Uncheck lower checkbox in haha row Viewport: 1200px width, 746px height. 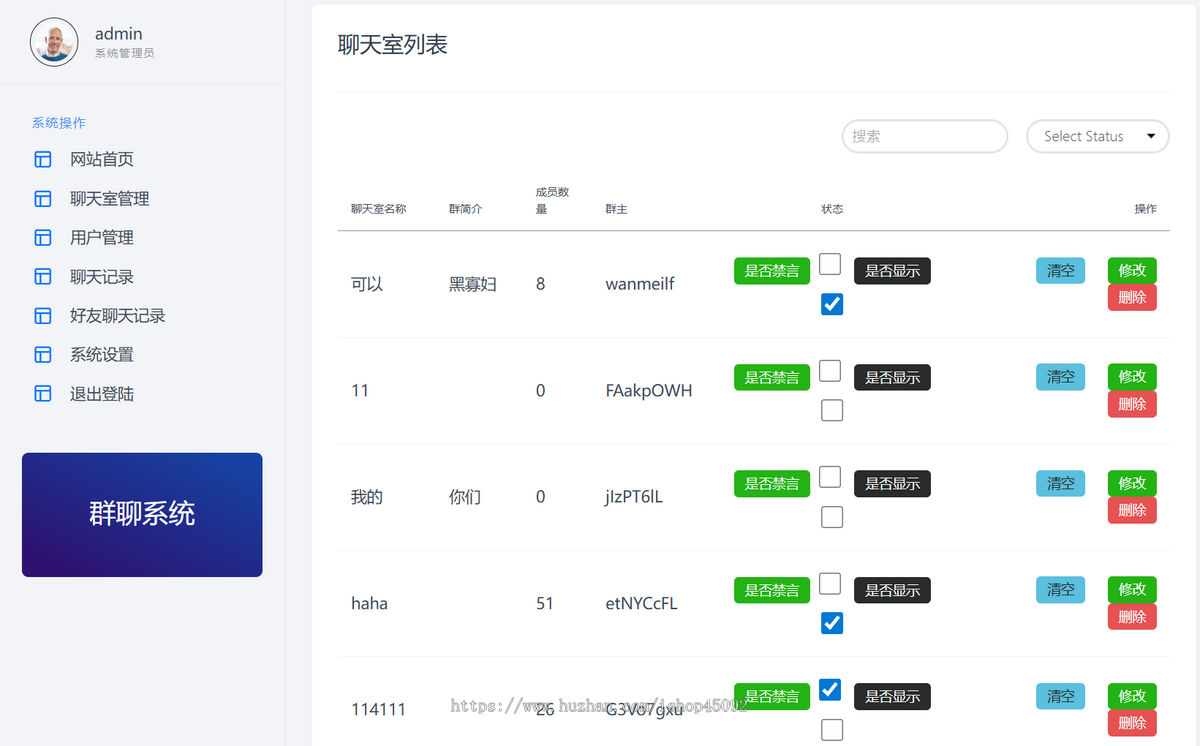[832, 623]
